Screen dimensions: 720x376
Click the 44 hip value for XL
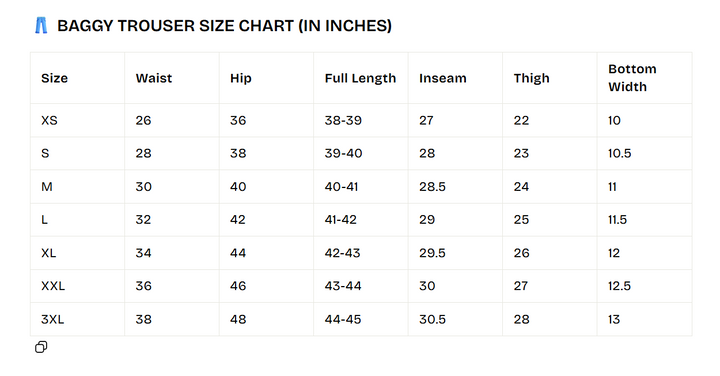point(238,253)
